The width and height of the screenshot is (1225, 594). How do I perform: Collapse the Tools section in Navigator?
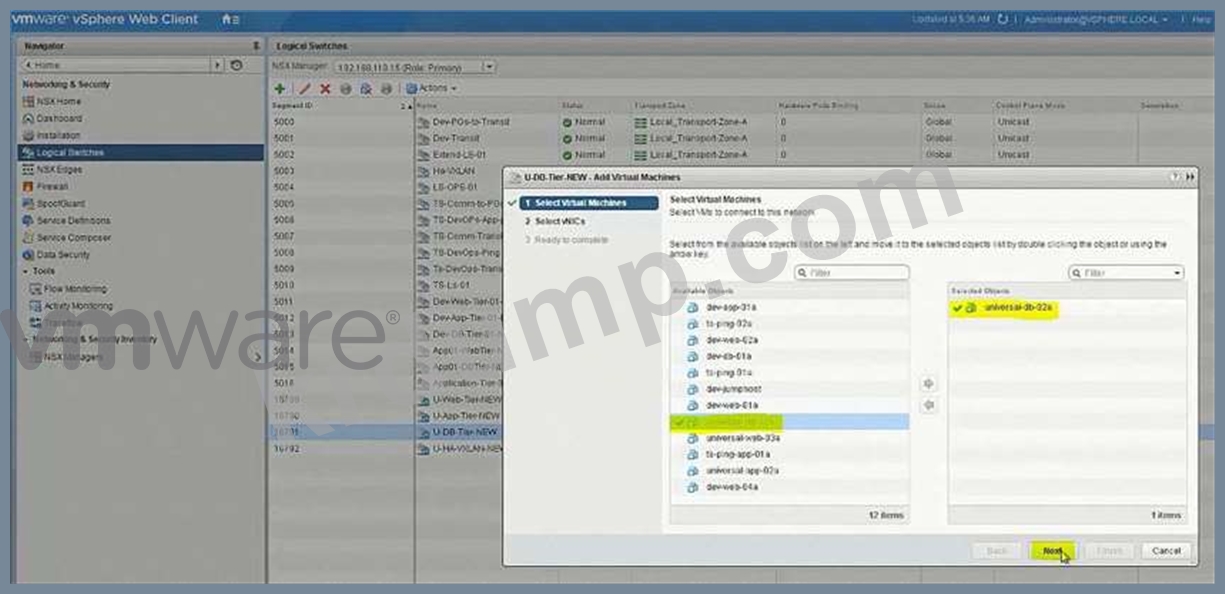pyautogui.click(x=26, y=271)
